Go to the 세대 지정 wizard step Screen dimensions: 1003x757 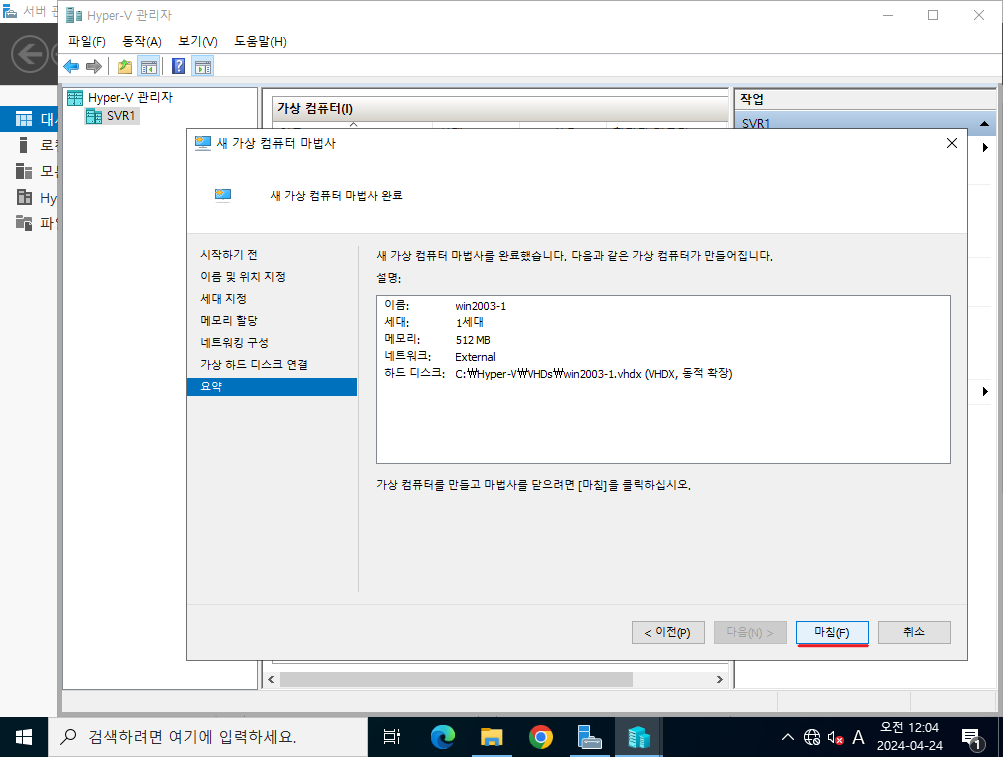click(x=223, y=298)
